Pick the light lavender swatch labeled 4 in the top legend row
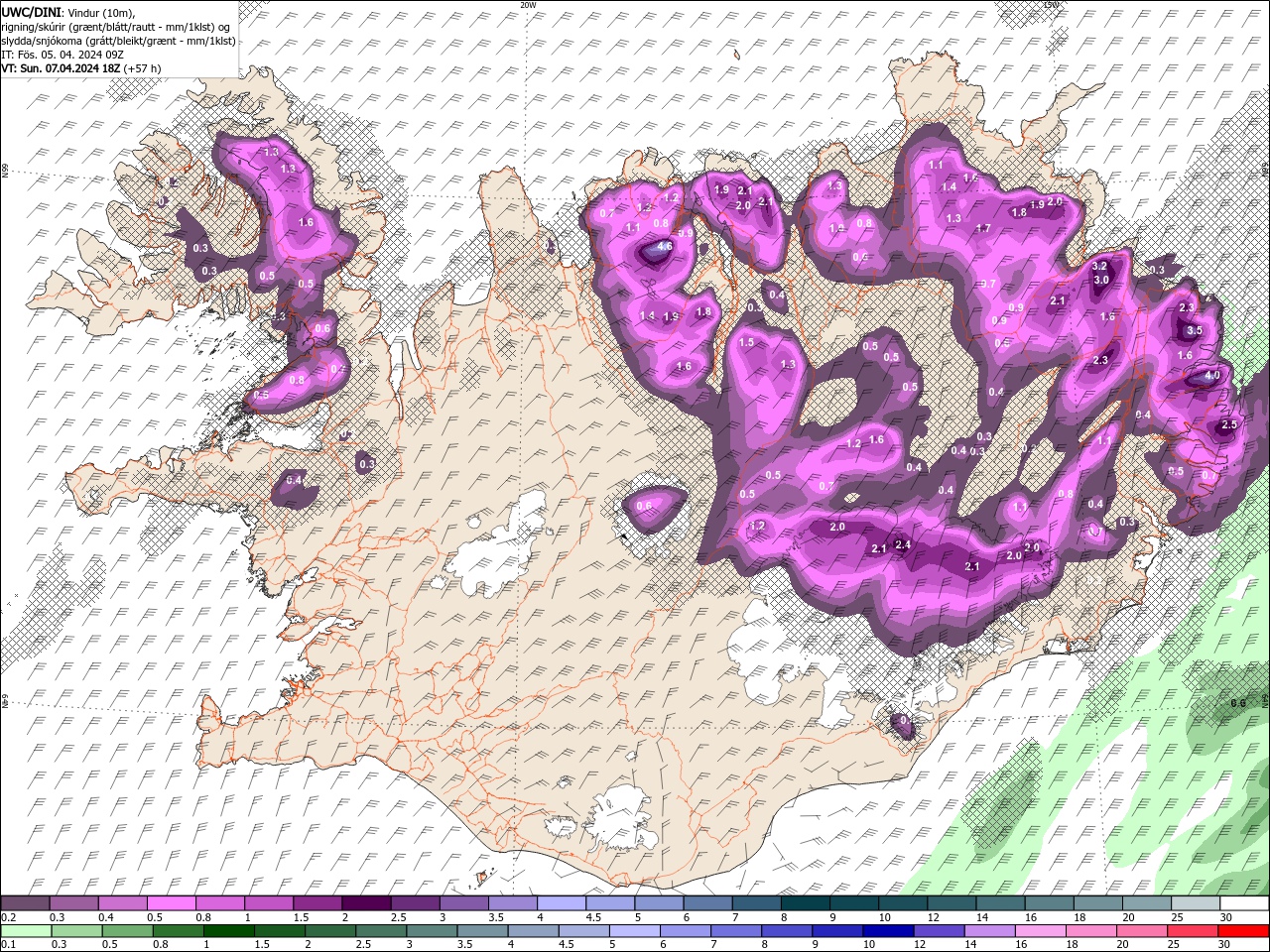The width and height of the screenshot is (1270, 952). pos(561,903)
